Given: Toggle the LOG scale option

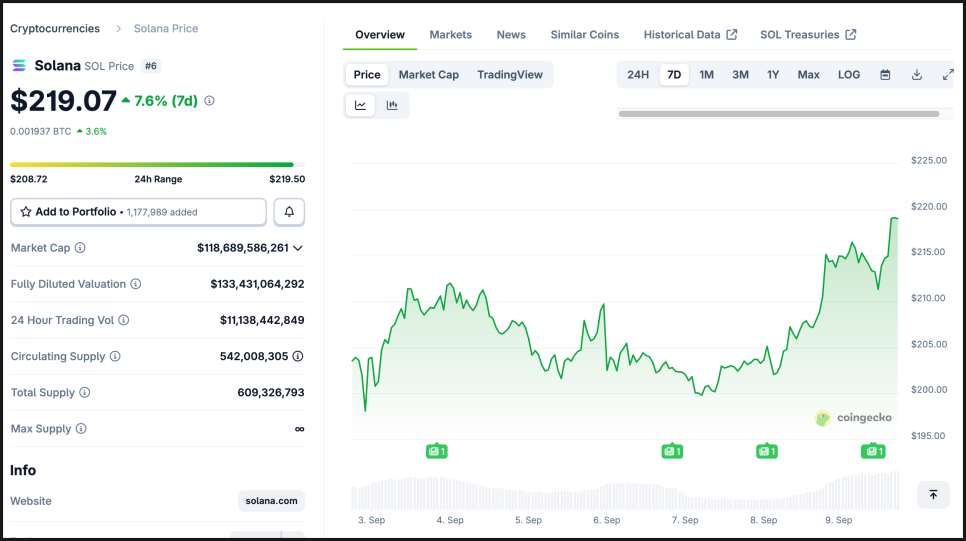Looking at the screenshot, I should point(848,75).
